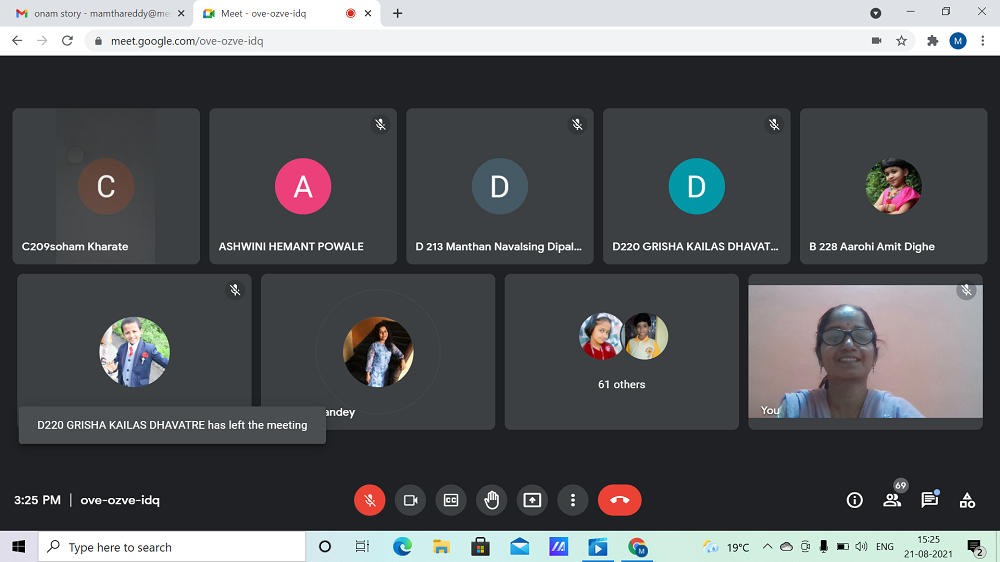Screen dimensions: 1000x562
Task: Show the participants list panel
Action: point(892,500)
